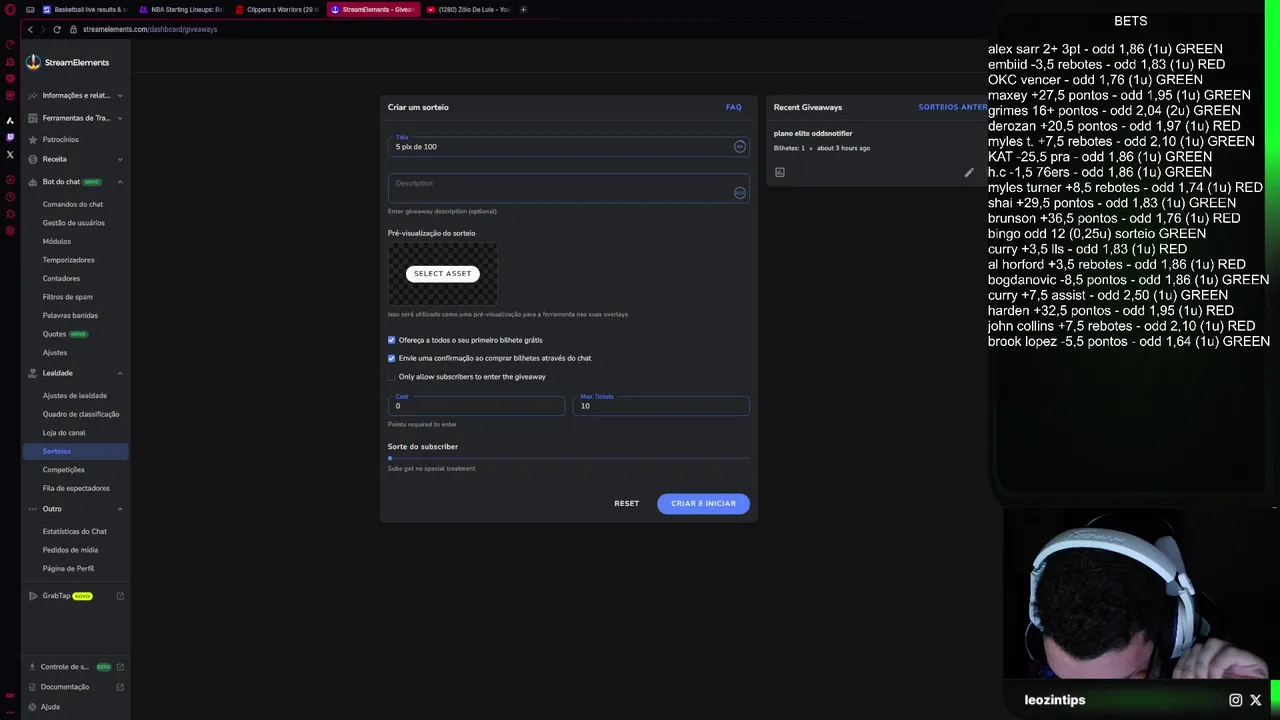1280x720 pixels.
Task: Click the Cost input field
Action: (x=476, y=405)
